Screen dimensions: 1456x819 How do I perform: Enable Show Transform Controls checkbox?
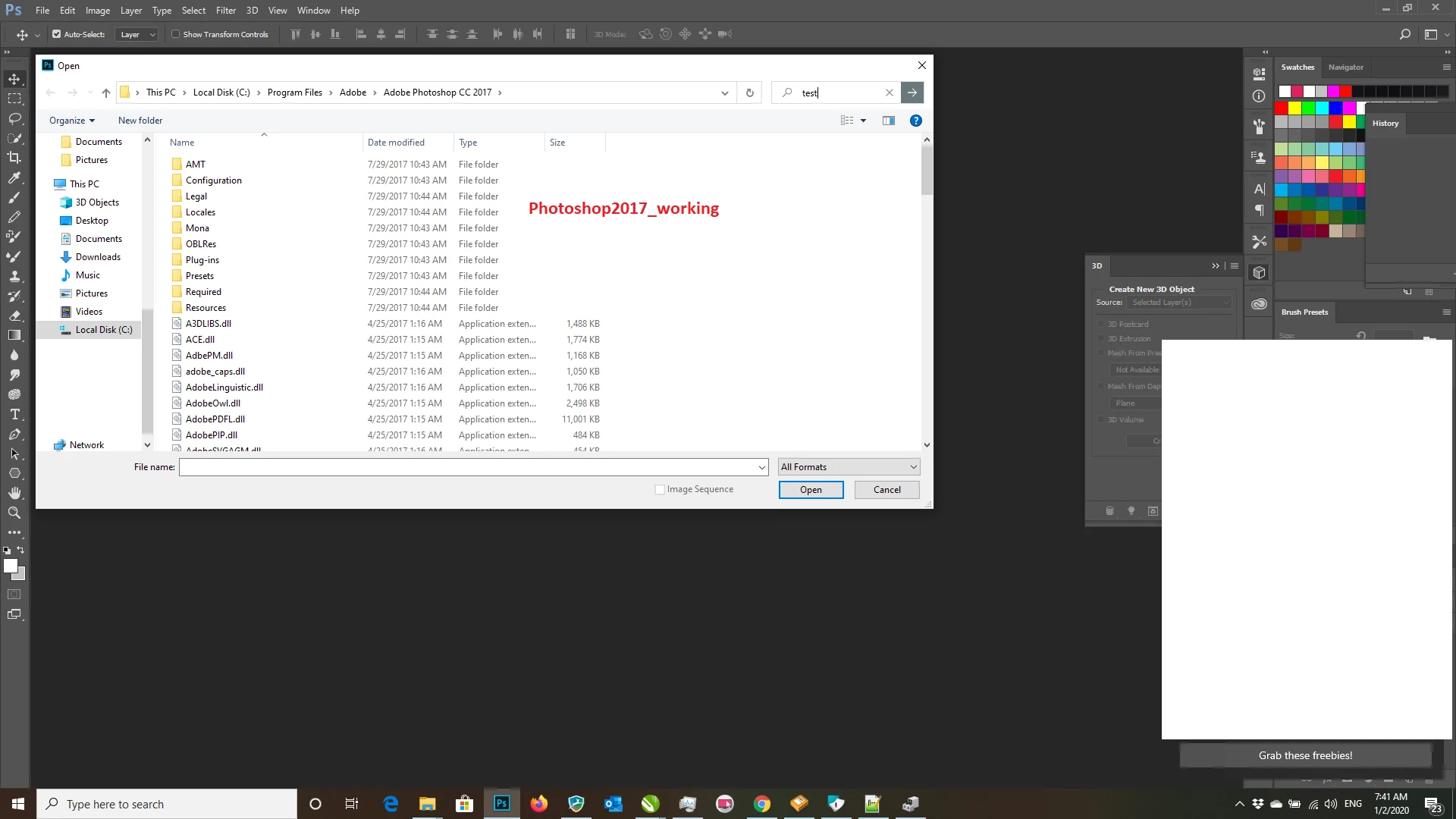(176, 34)
